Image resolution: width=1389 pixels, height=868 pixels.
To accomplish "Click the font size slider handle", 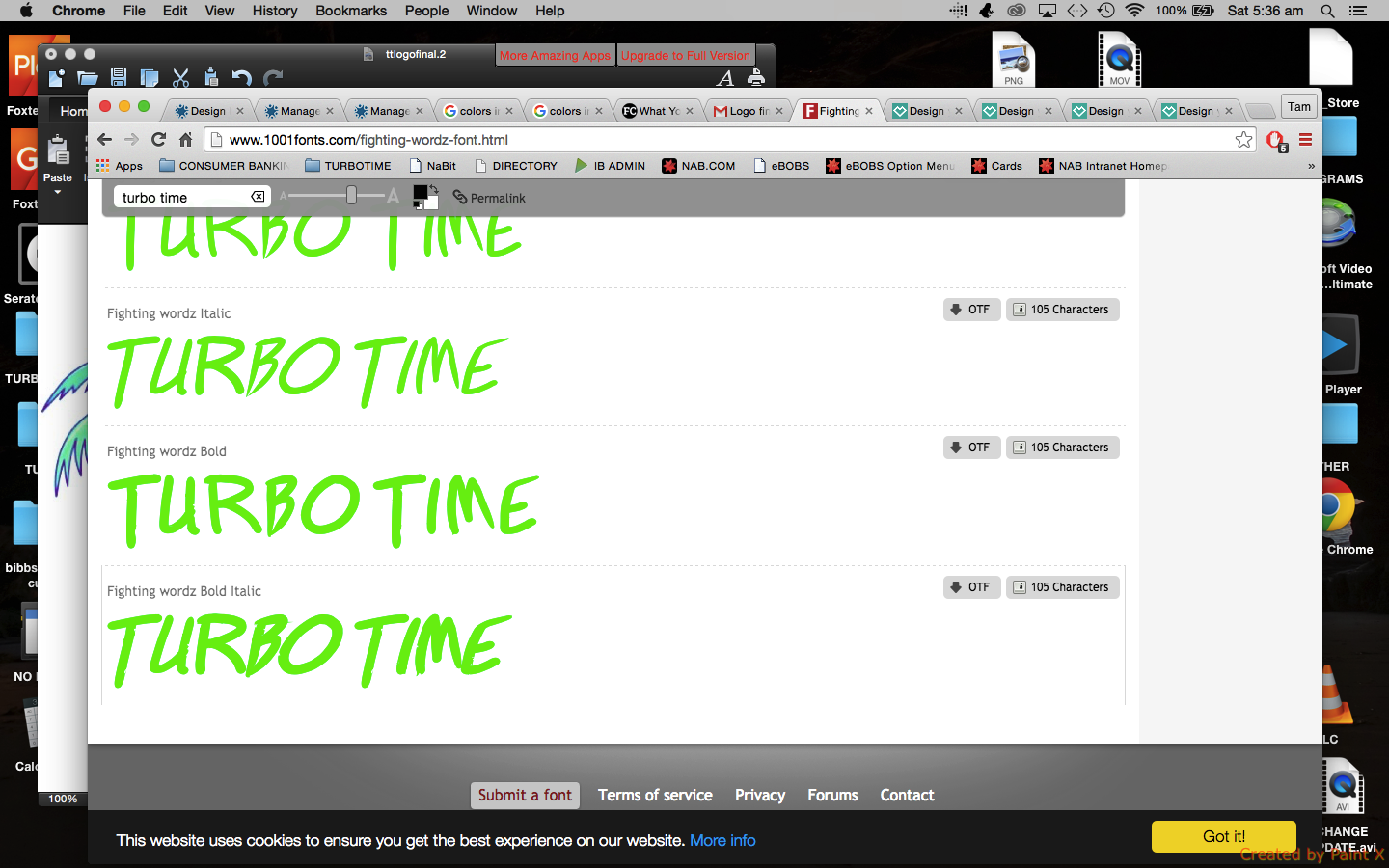I will point(352,196).
